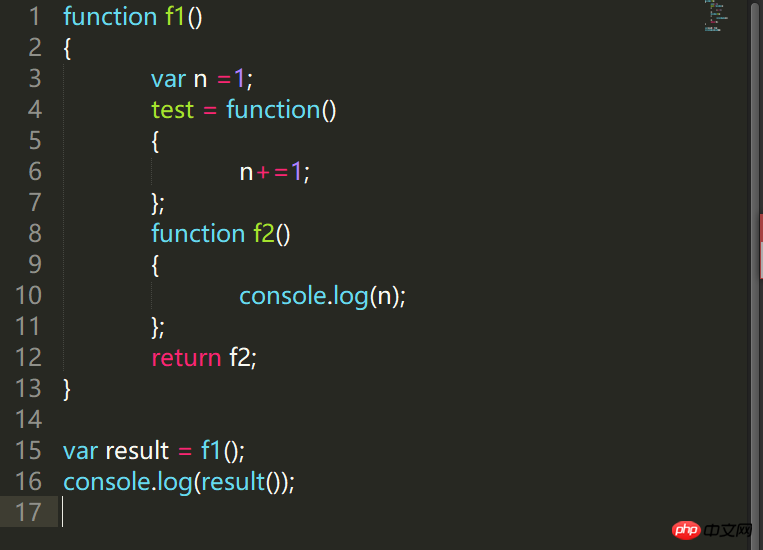Click line number 12 in gutter
Image resolution: width=763 pixels, height=550 pixels.
(x=28, y=358)
